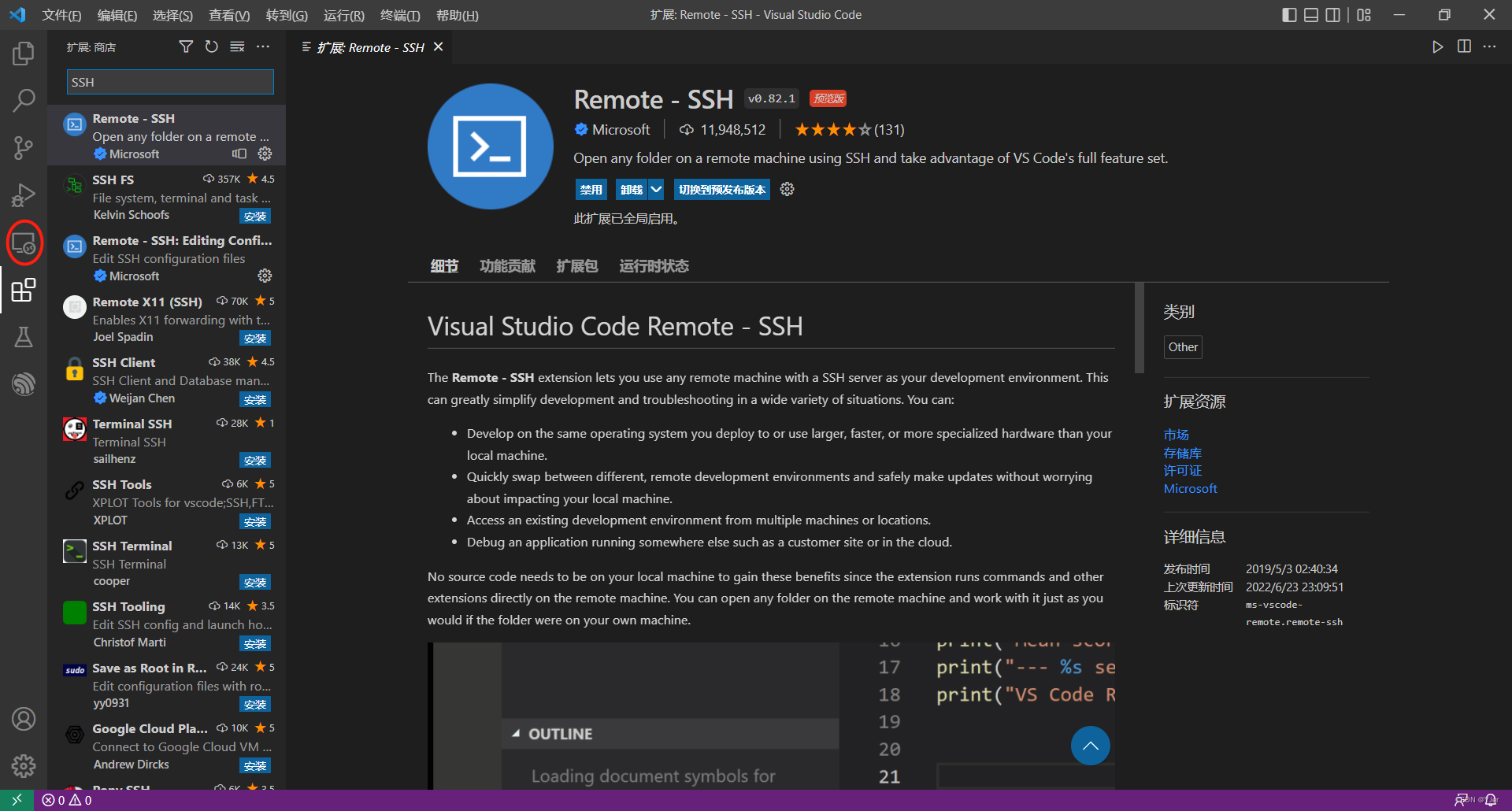Open the 帮助(H) menu
1512x811 pixels.
(457, 15)
